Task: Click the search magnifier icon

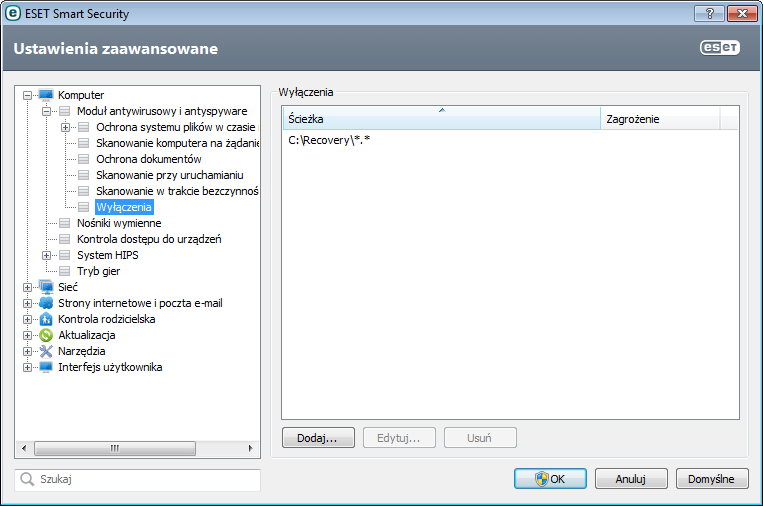Action: (x=27, y=479)
